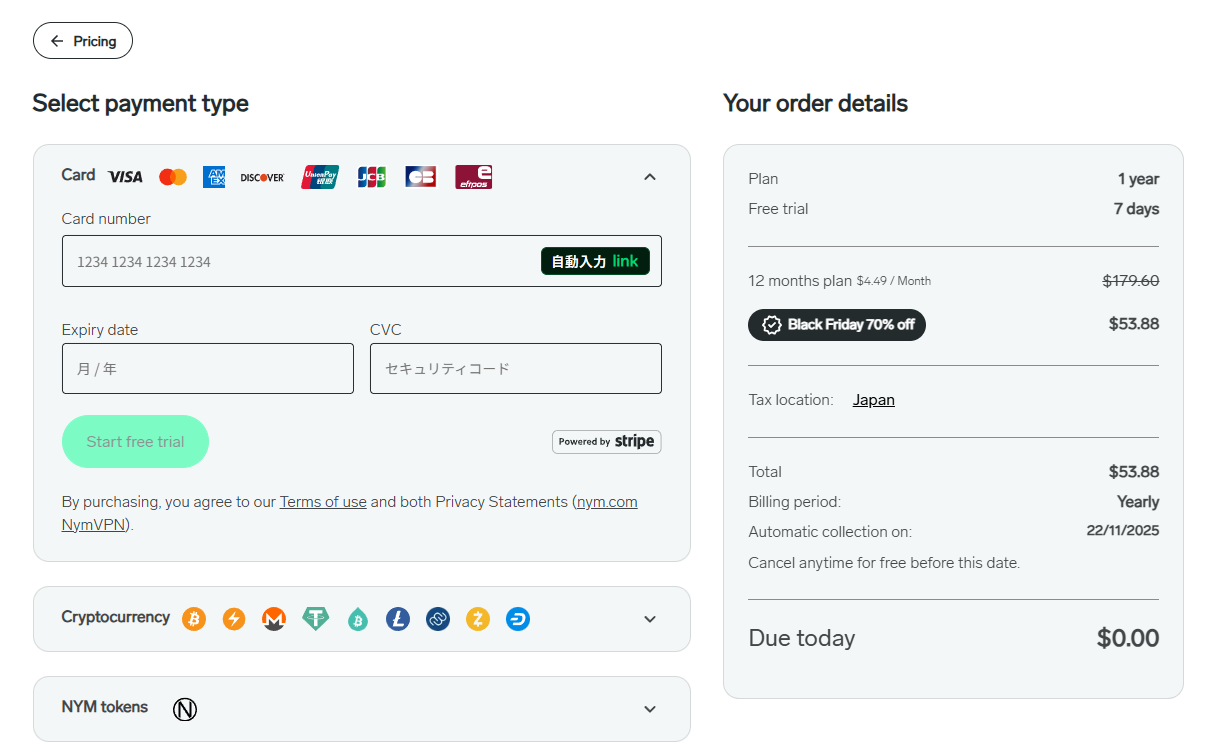1223x754 pixels.
Task: Click the Litecoin icon
Action: (x=398, y=619)
